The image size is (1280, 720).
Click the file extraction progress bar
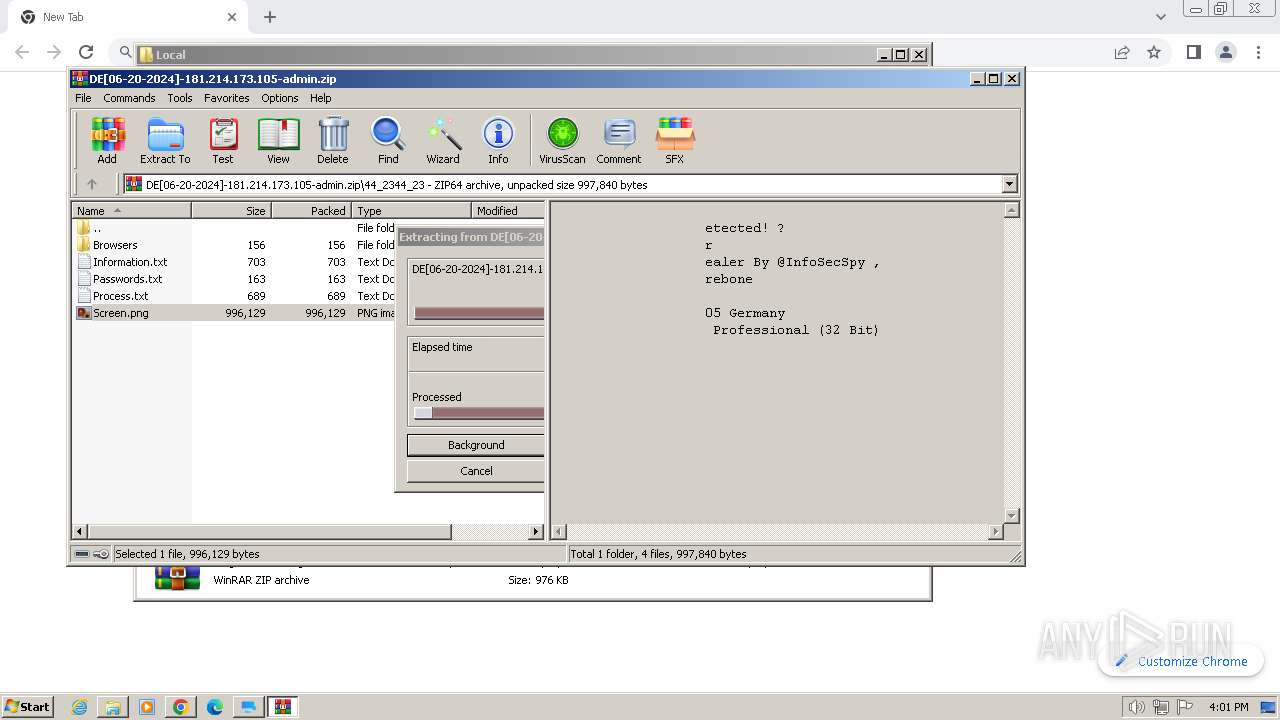[479, 313]
